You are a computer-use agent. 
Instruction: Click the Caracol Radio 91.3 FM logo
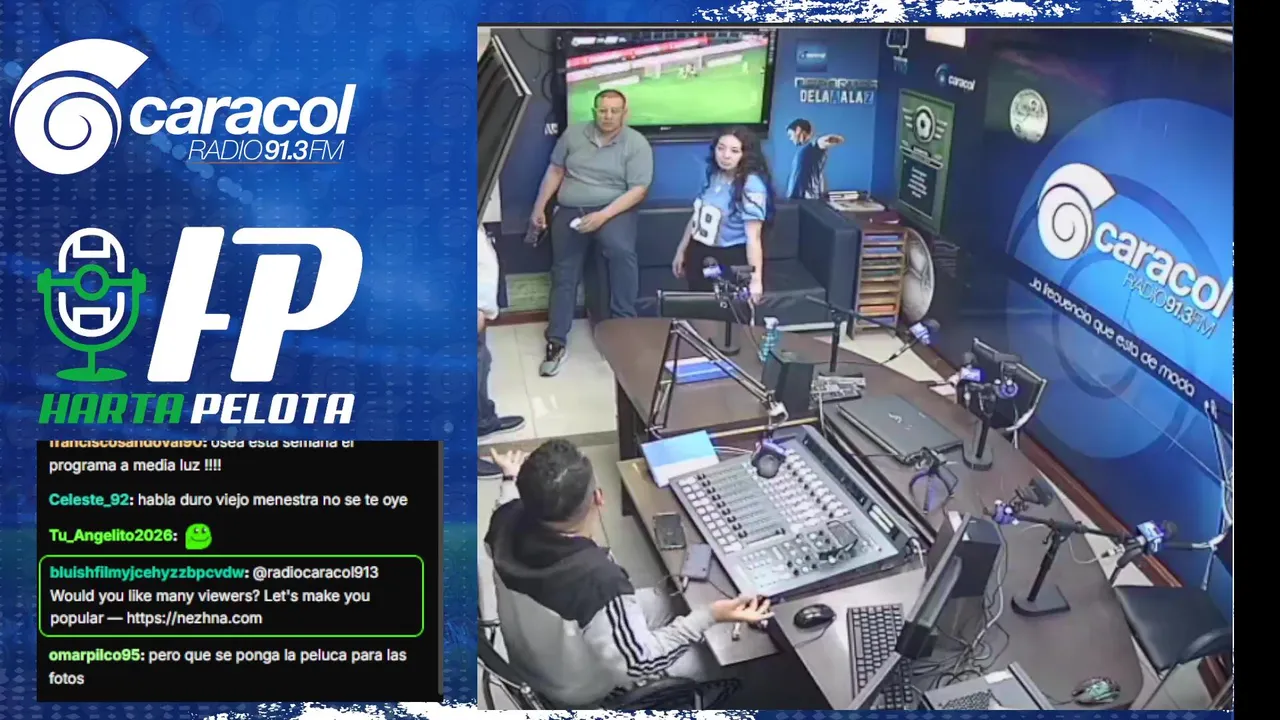click(x=183, y=107)
